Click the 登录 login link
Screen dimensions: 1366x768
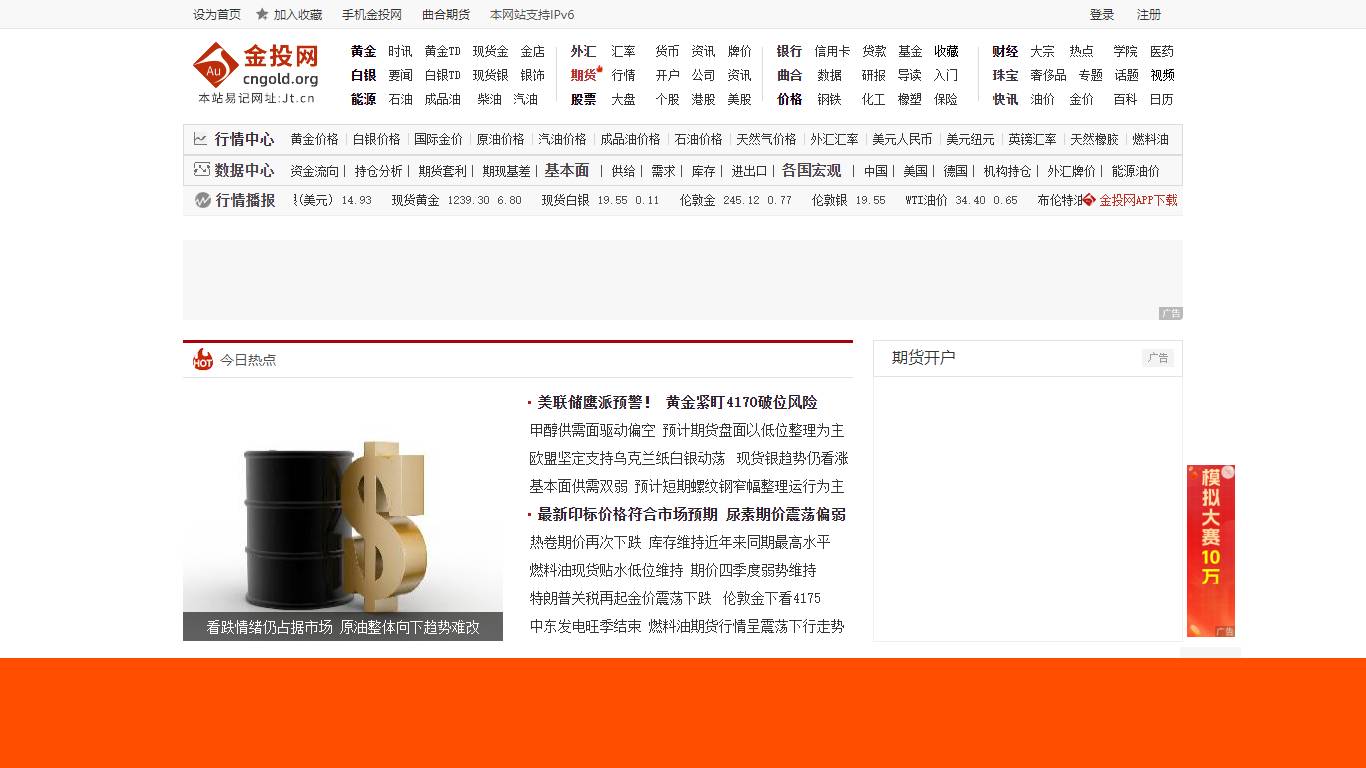tap(1102, 15)
